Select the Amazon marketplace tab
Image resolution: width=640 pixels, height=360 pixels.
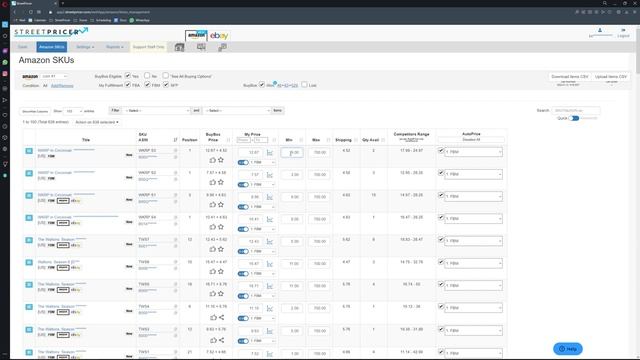coord(196,36)
